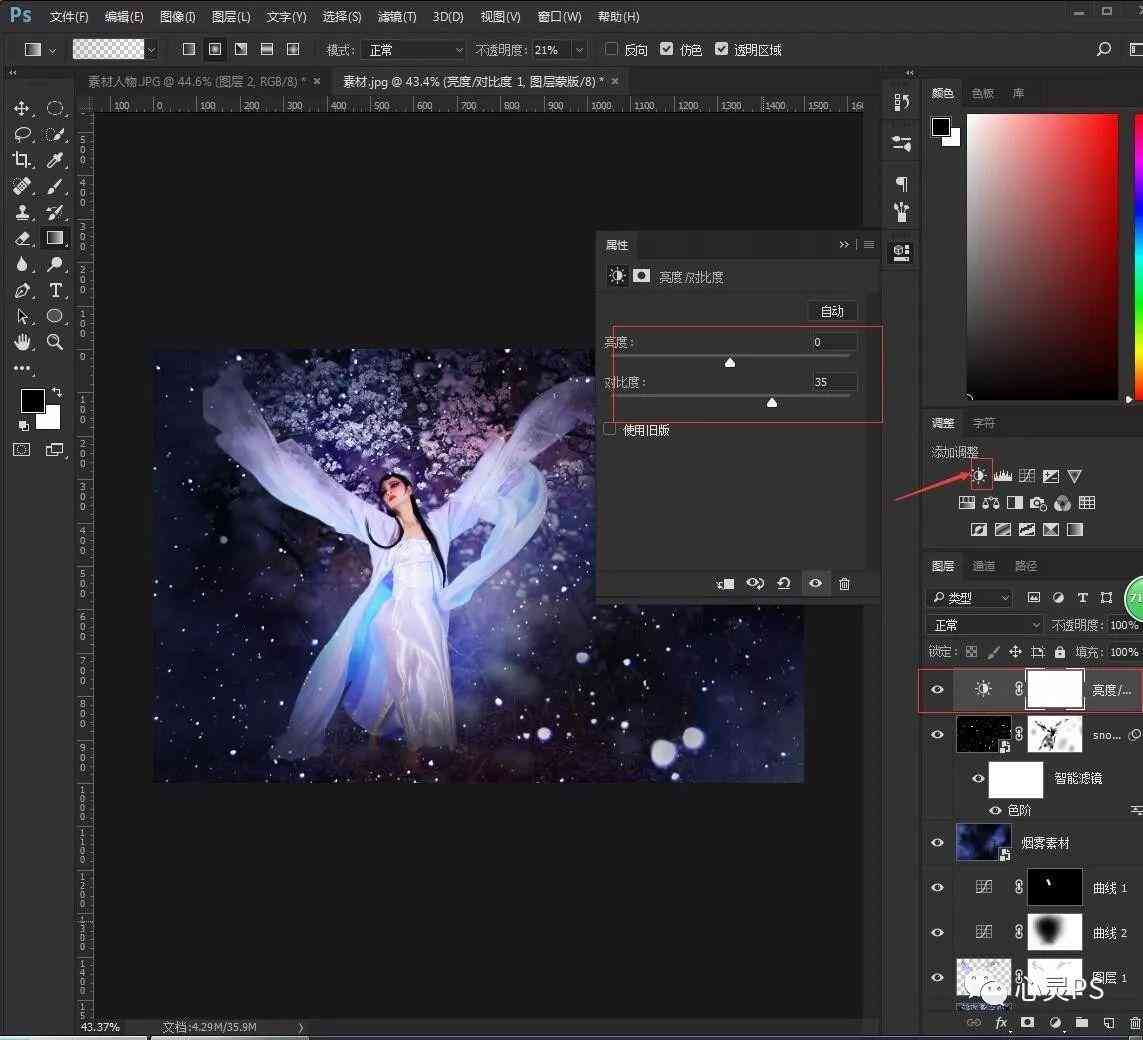Viewport: 1143px width, 1040px height.
Task: Select the Horizontal Type tool
Action: click(55, 290)
